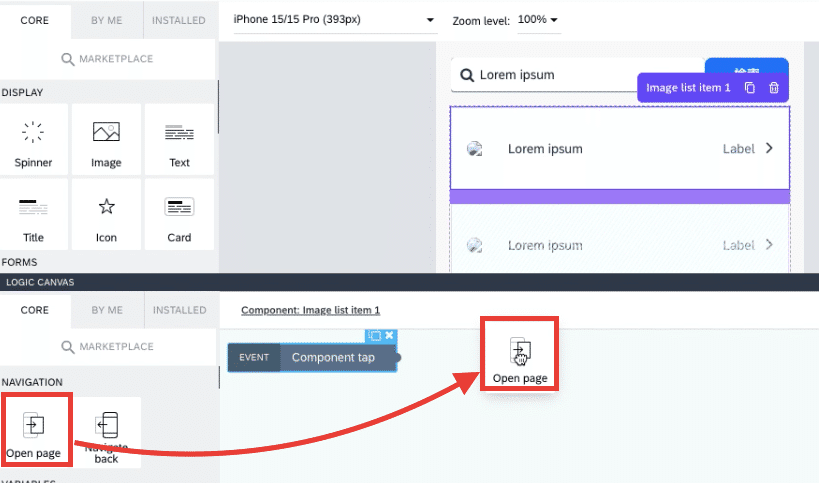
Task: Delete Image list item 1 with trash icon
Action: 774,88
